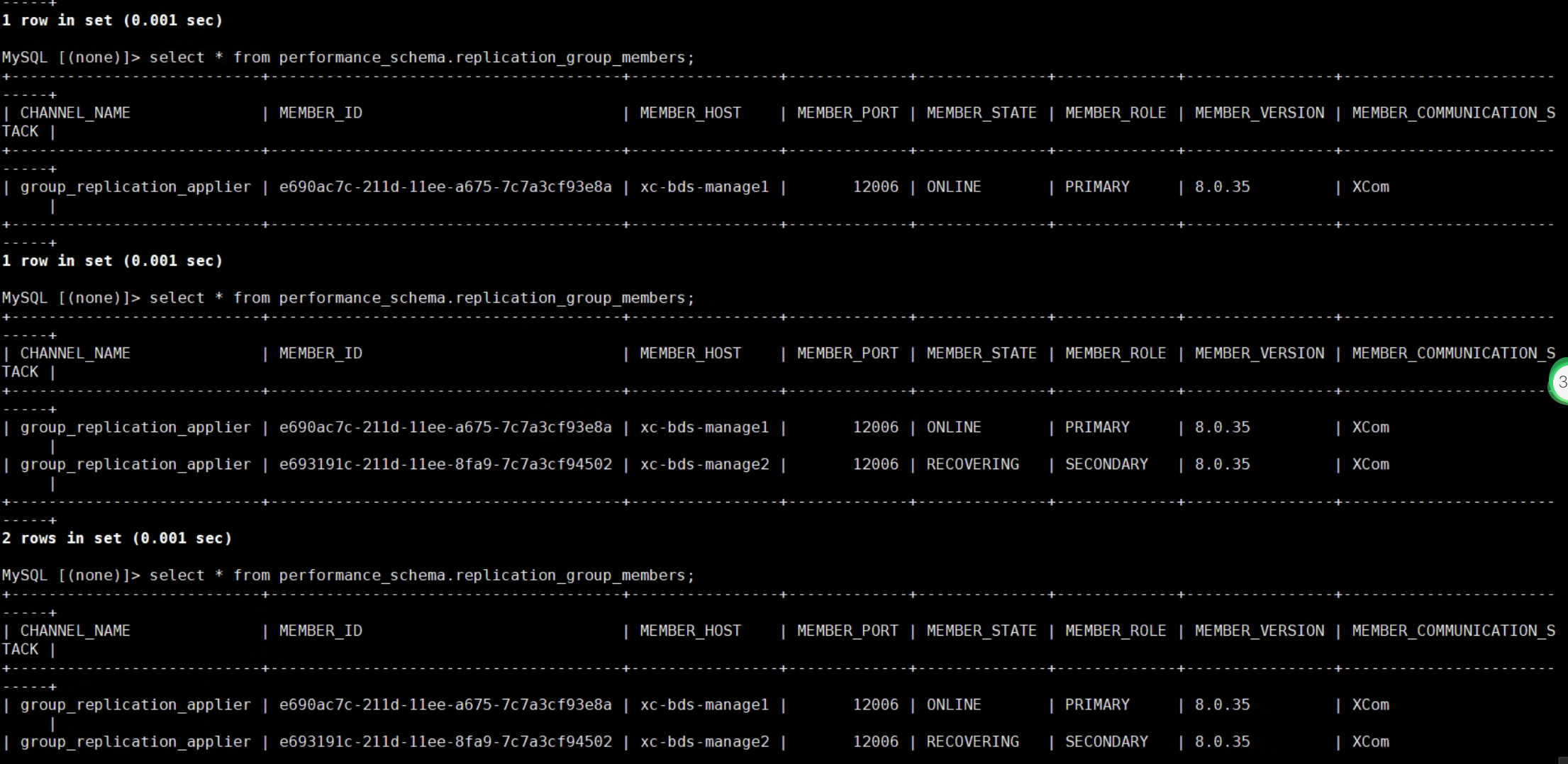1568x764 pixels.
Task: Click MEMBER_ROLE header in the last table
Action: tap(1115, 630)
